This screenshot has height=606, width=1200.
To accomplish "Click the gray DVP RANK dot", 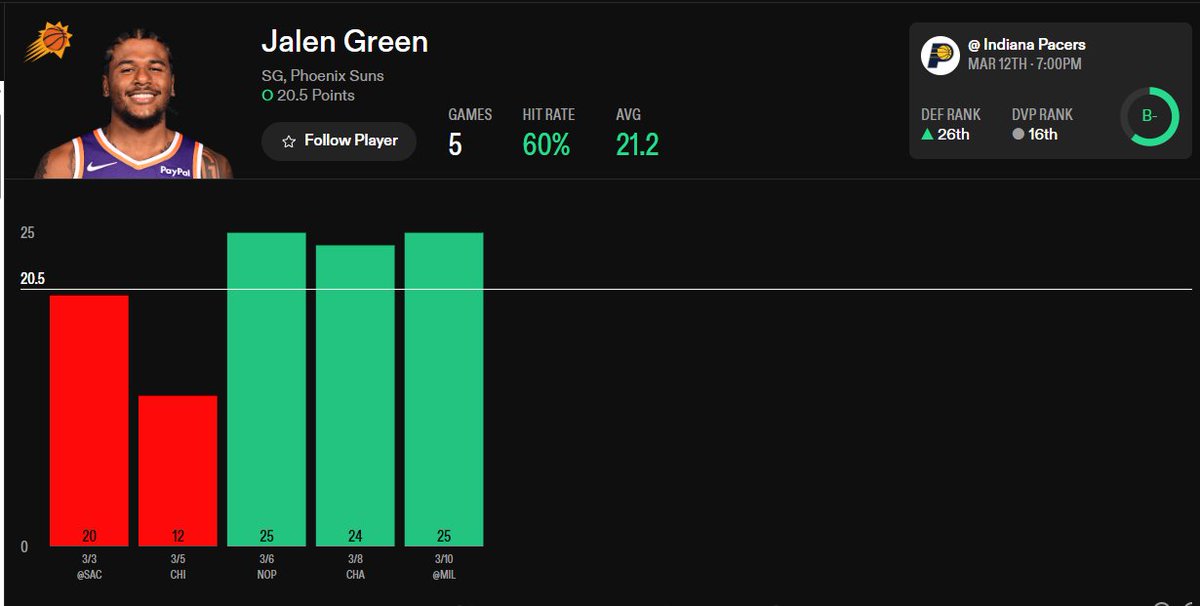I will coord(1018,134).
